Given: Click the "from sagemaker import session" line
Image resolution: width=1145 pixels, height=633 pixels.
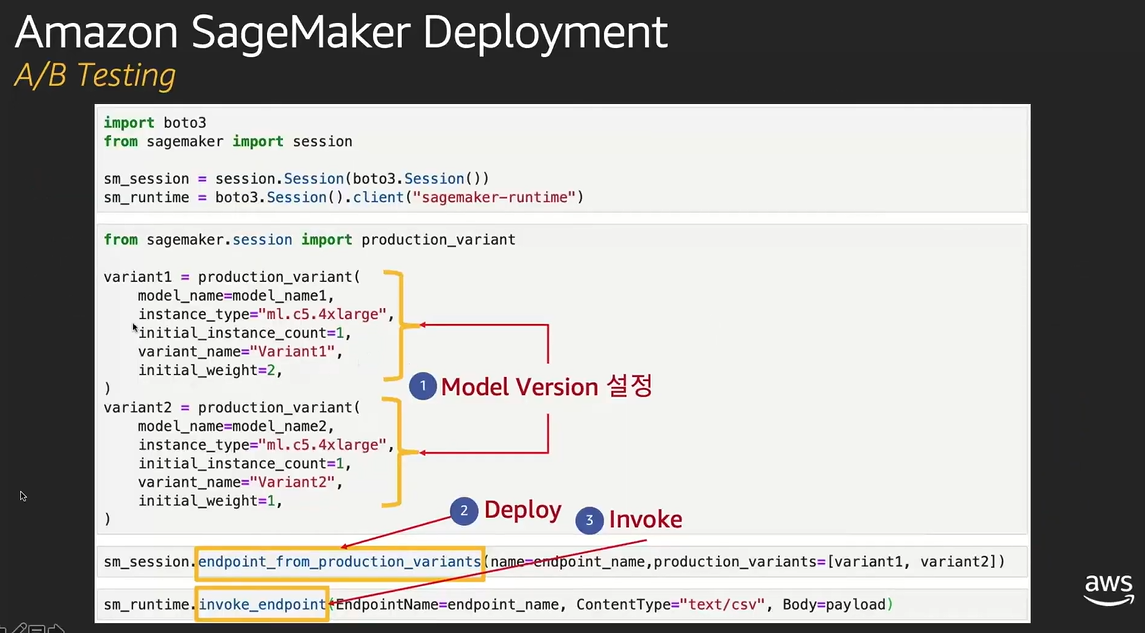Looking at the screenshot, I should (228, 142).
